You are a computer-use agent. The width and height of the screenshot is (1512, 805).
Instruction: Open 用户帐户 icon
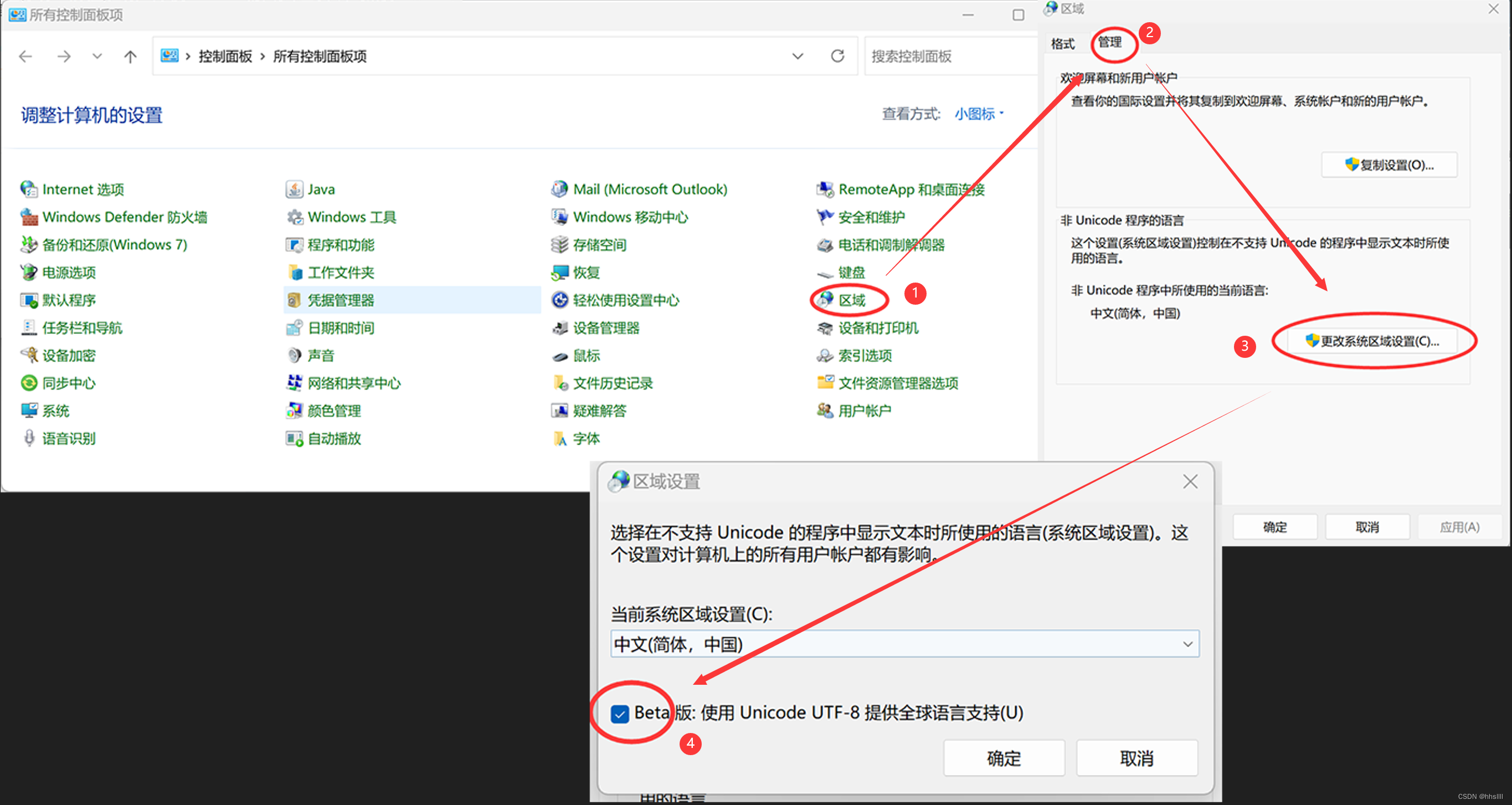(x=825, y=411)
